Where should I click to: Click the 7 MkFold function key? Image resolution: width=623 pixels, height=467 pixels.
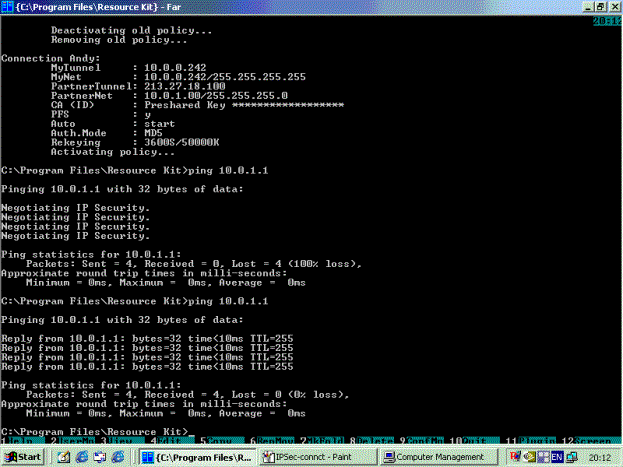click(x=322, y=441)
